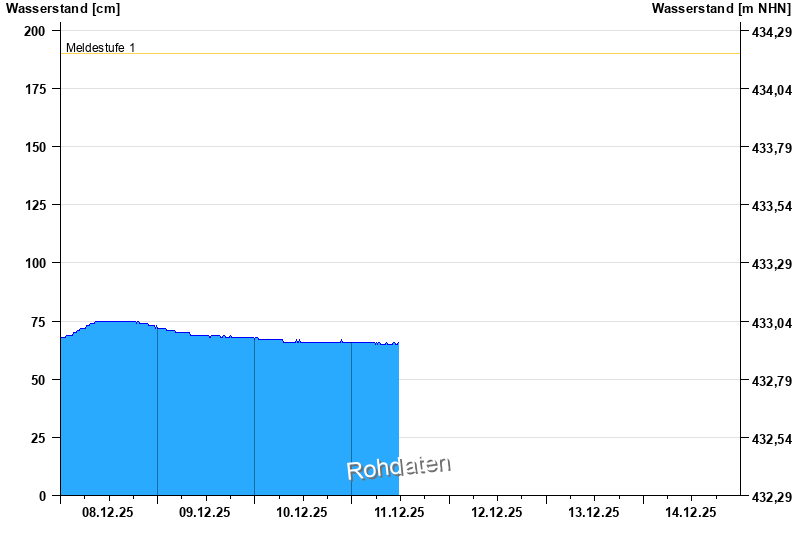800x550 pixels.
Task: Click the 10.12.25 date label
Action: tap(302, 512)
